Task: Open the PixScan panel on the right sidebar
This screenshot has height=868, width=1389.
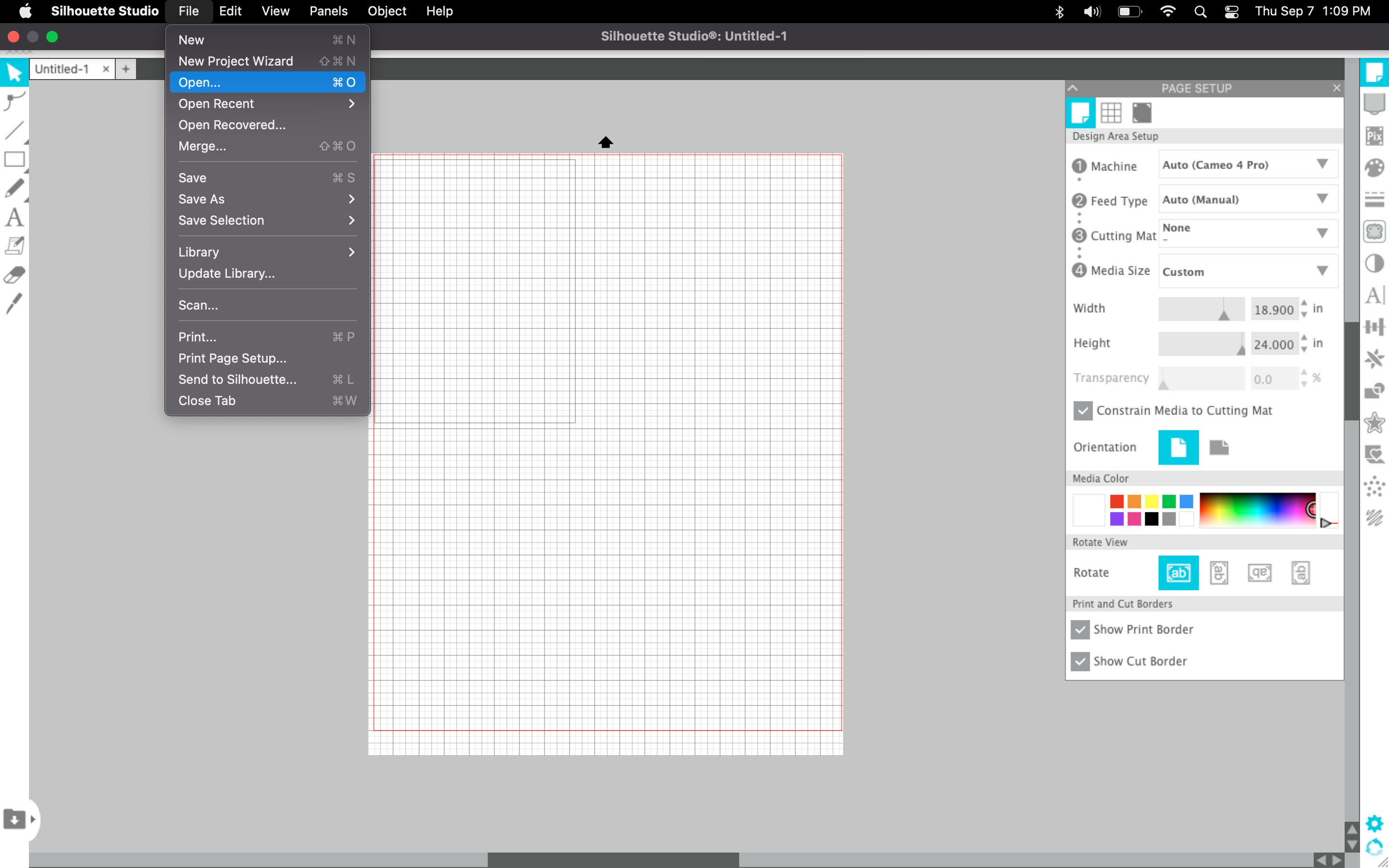Action: [1375, 136]
